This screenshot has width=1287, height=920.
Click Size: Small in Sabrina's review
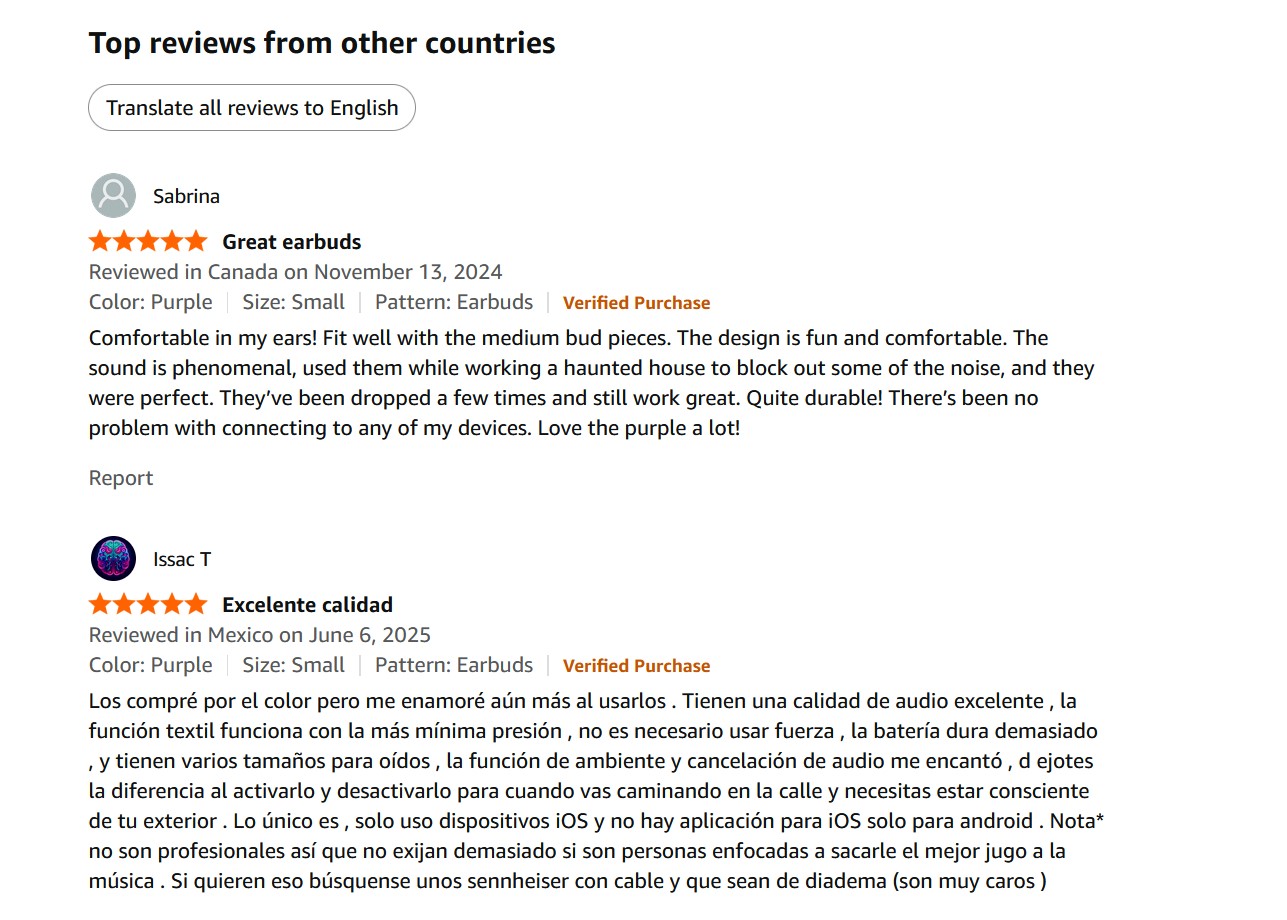tap(293, 302)
